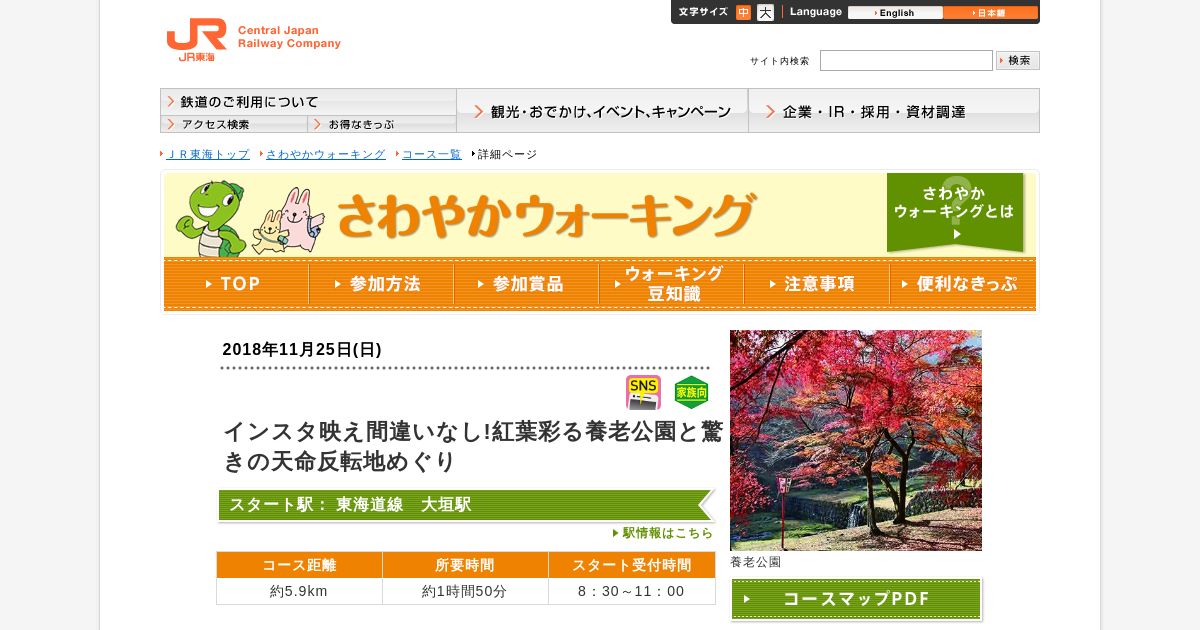Click the 約1時間50分 duration cell
The width and height of the screenshot is (1200, 630).
tap(465, 591)
